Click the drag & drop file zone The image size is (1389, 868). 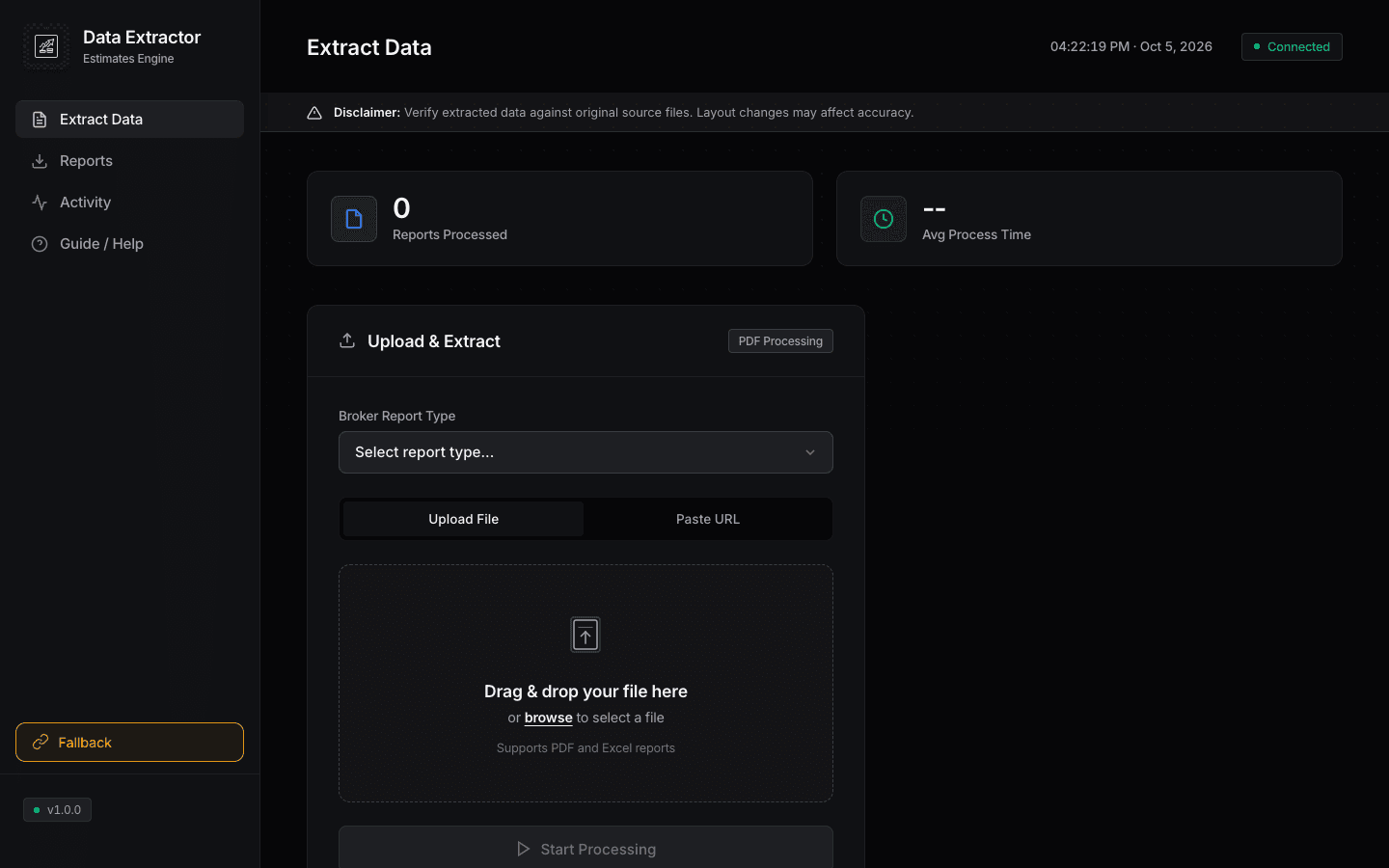(586, 683)
